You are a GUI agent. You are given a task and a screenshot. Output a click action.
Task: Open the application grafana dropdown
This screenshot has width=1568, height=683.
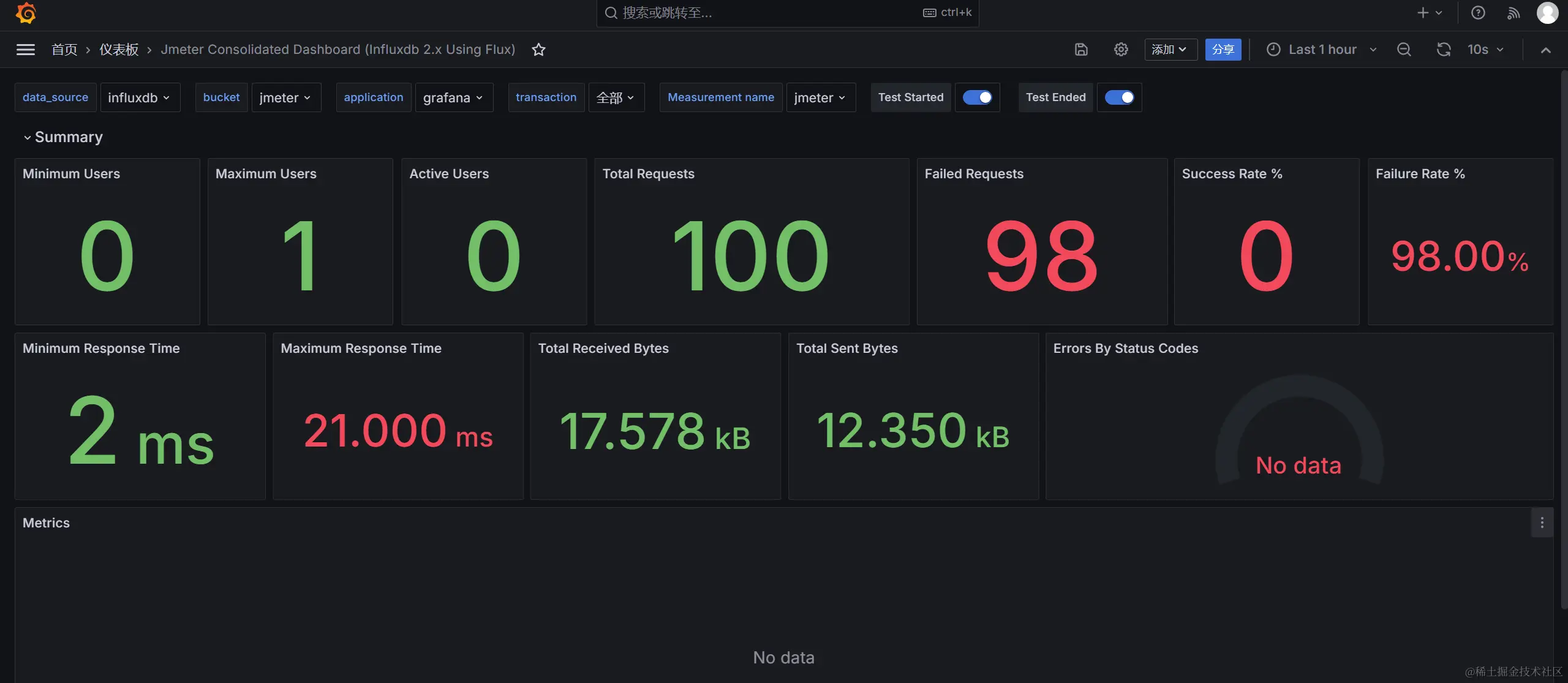click(453, 98)
